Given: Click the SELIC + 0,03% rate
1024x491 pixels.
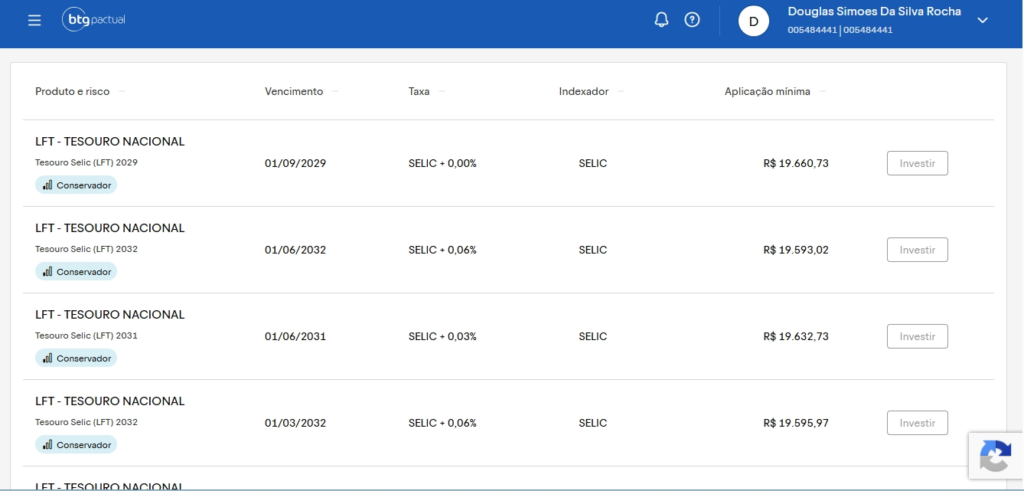Looking at the screenshot, I should (442, 336).
